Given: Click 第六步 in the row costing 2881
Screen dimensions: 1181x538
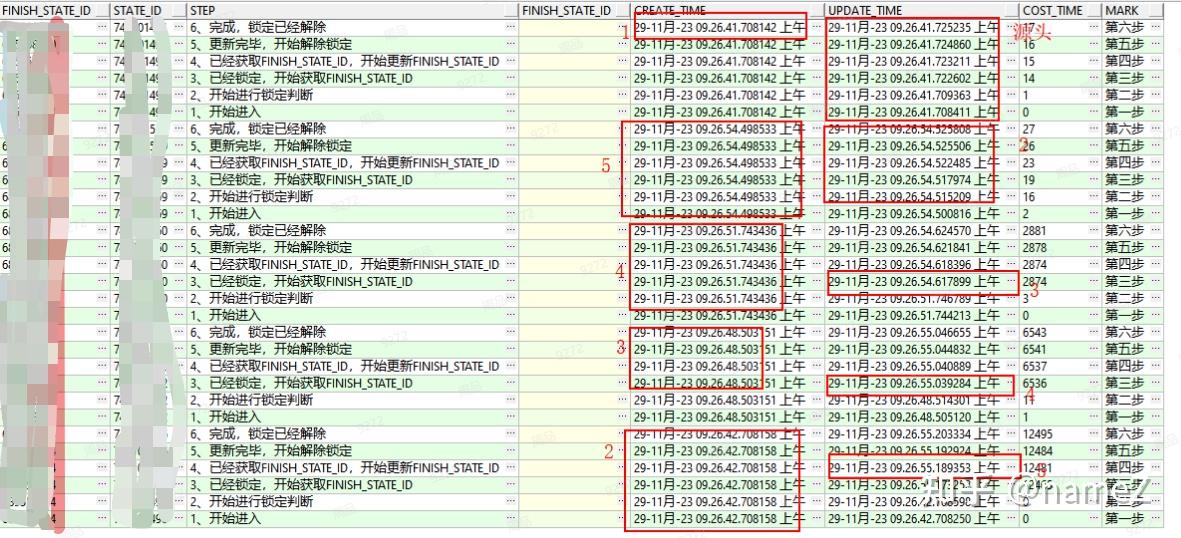Looking at the screenshot, I should (x=1125, y=231).
